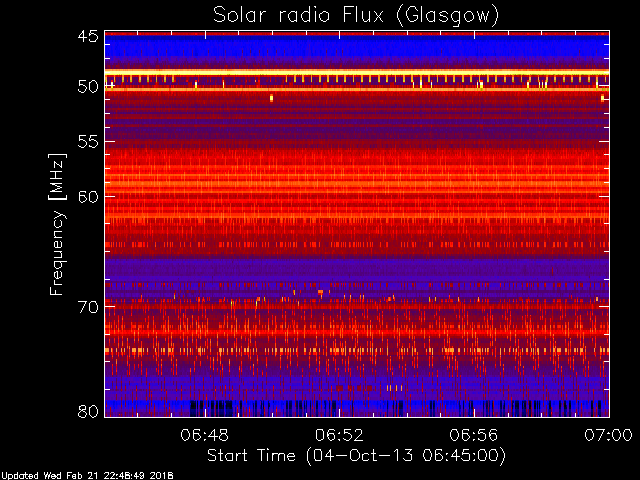Click the 'Updated Wed Feb 21' timestamp text
Viewport: 640px width, 480px height.
click(87, 476)
